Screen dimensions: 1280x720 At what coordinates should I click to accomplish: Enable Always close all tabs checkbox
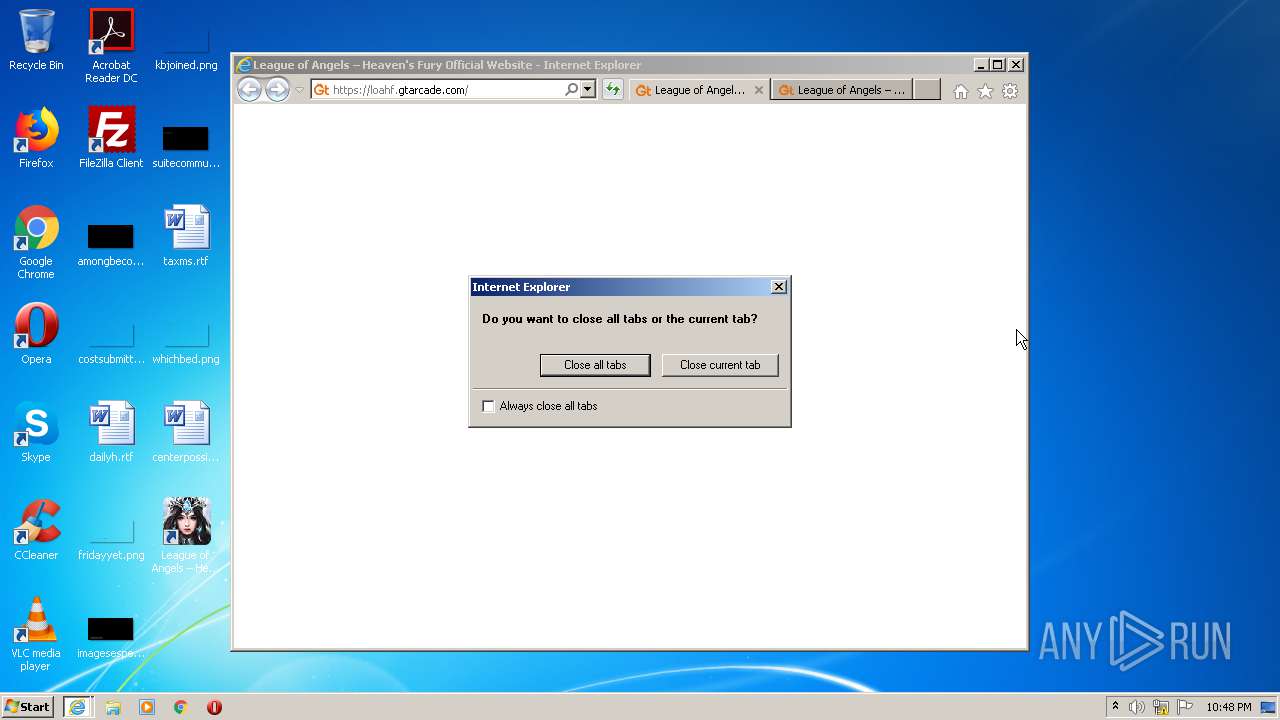pos(488,406)
